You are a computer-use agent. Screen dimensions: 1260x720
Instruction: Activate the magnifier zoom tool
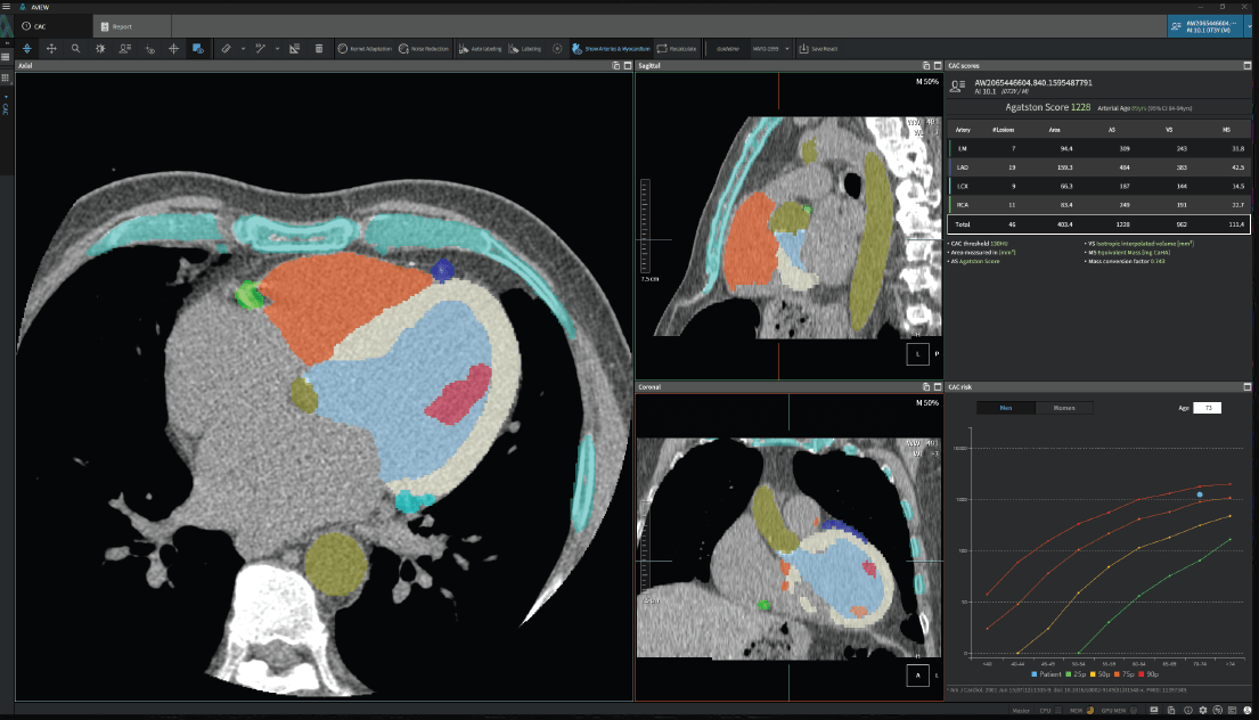pos(76,48)
